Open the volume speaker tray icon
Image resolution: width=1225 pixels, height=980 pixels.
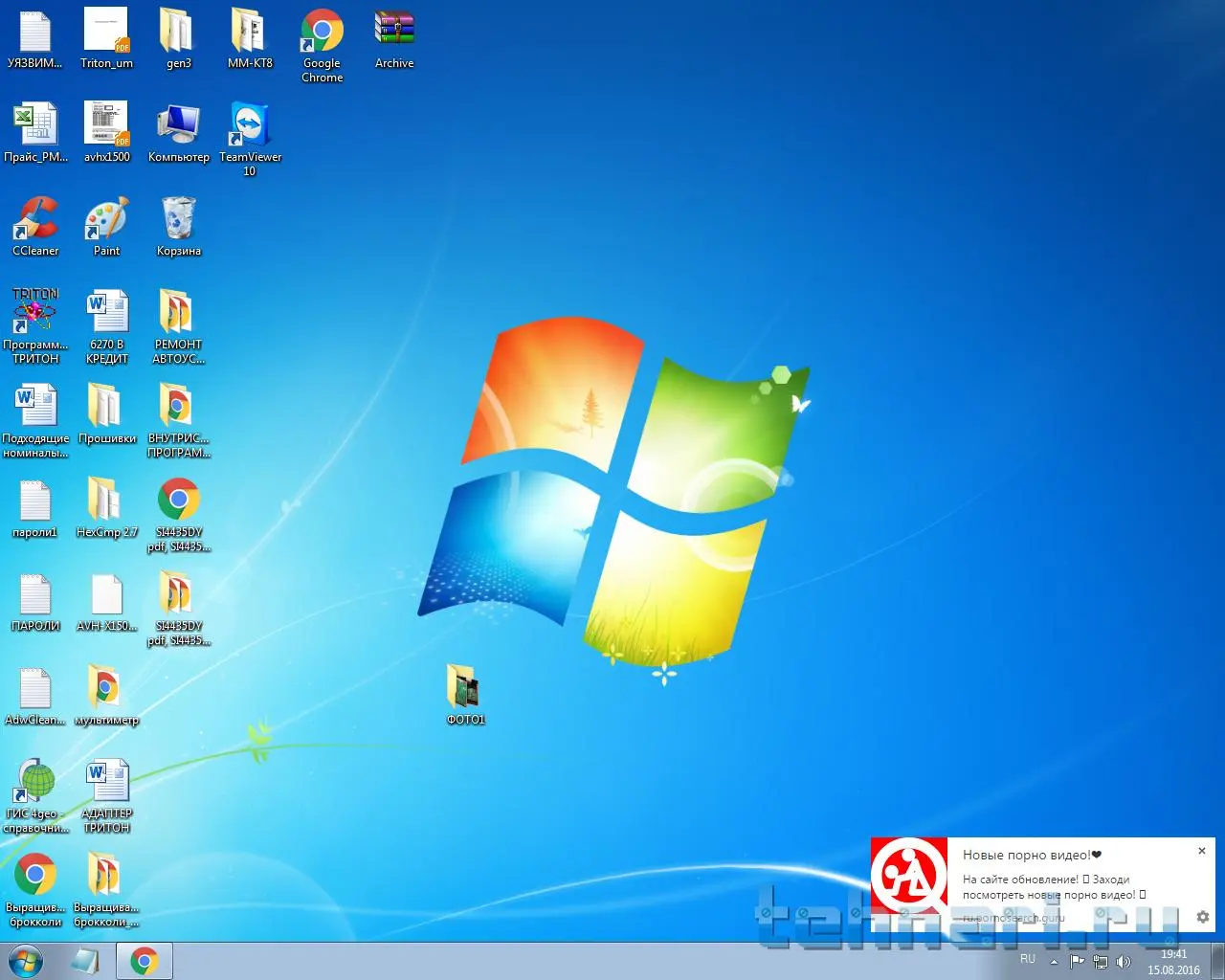(x=1124, y=962)
